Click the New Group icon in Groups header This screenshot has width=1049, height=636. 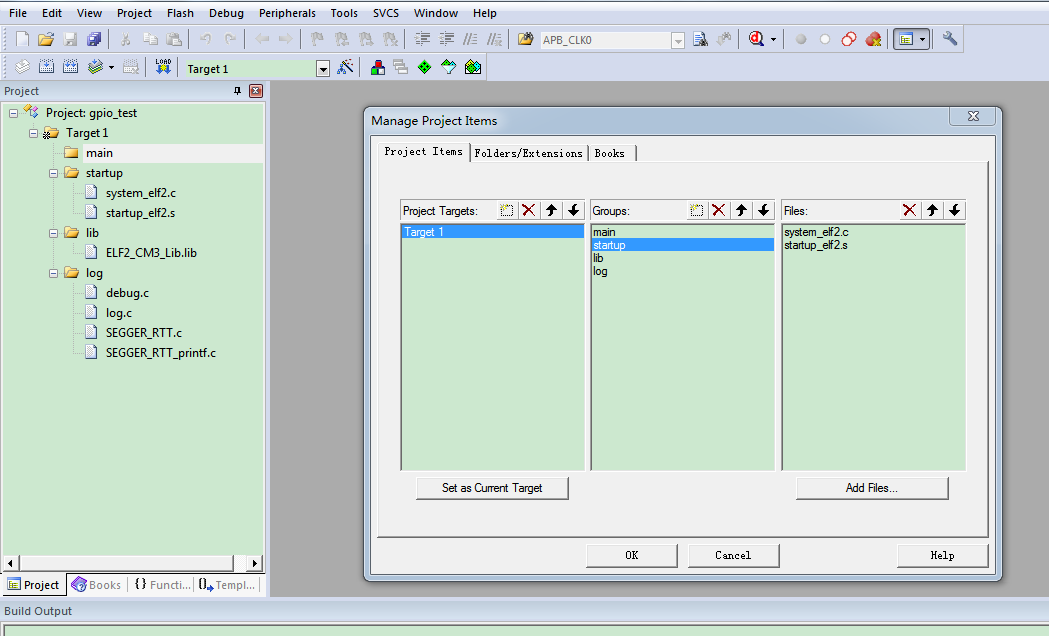(x=696, y=210)
